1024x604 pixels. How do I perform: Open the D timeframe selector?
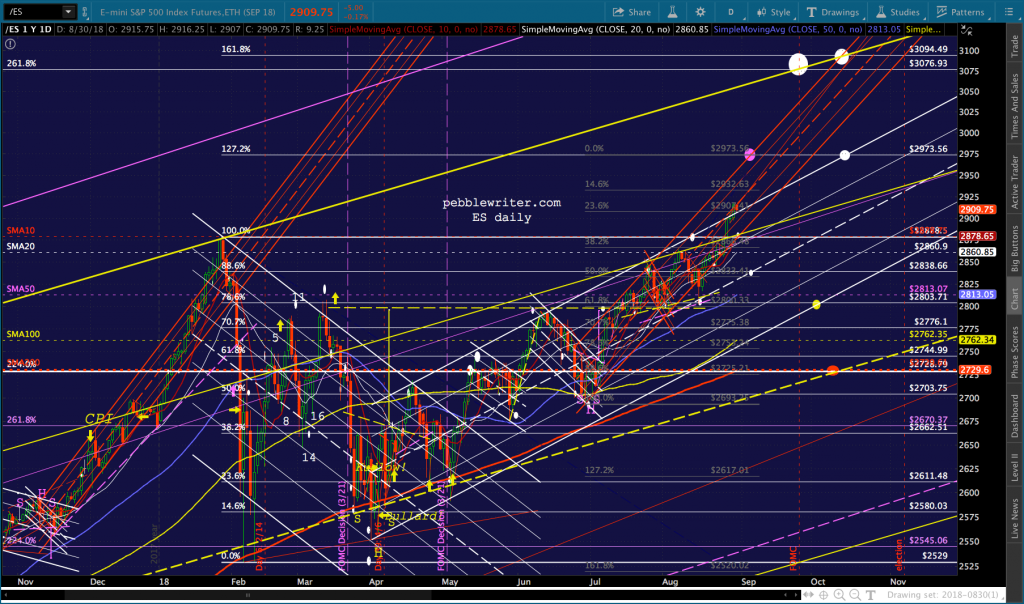click(731, 12)
